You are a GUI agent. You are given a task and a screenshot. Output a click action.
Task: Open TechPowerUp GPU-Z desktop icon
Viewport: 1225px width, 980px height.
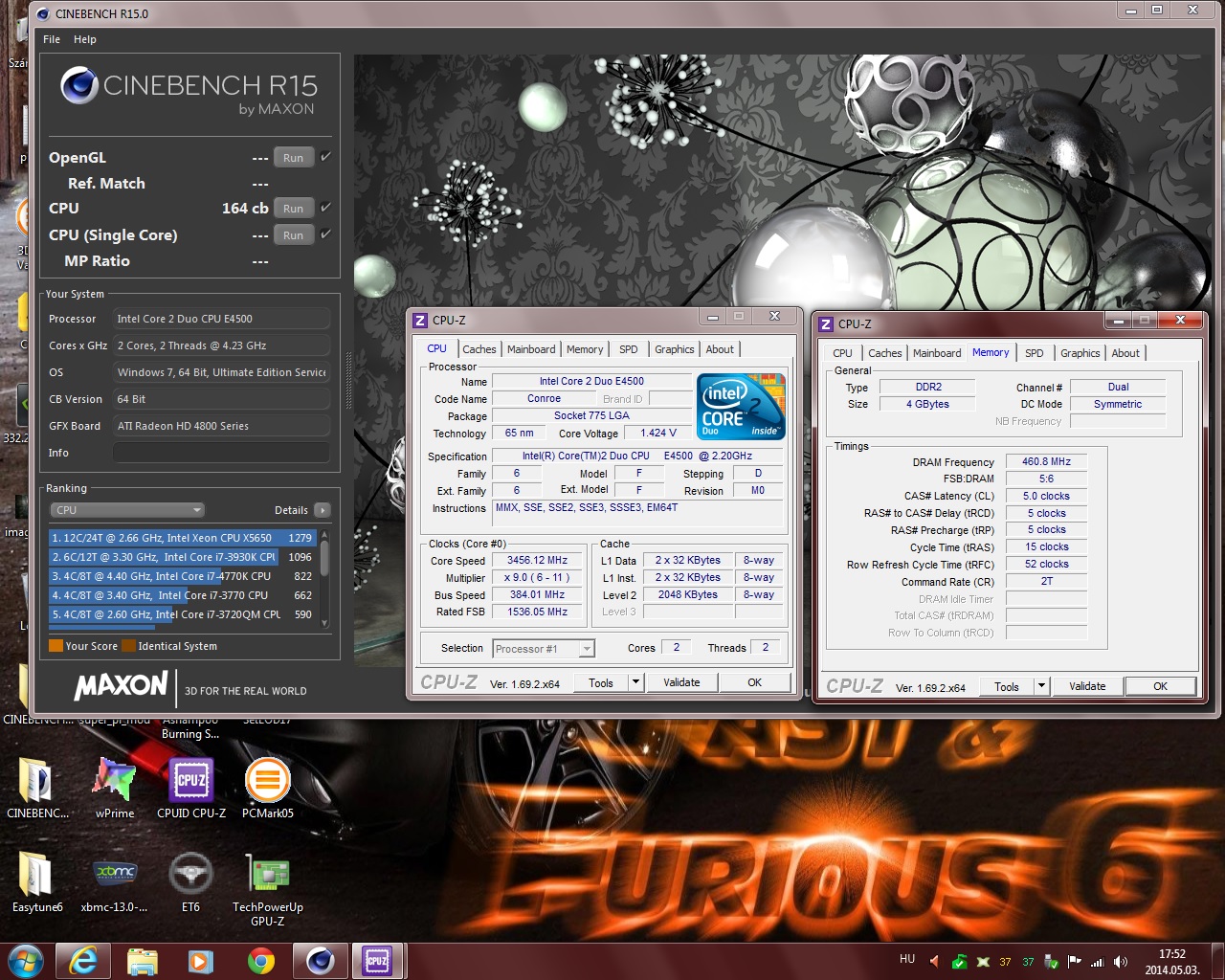coord(268,889)
